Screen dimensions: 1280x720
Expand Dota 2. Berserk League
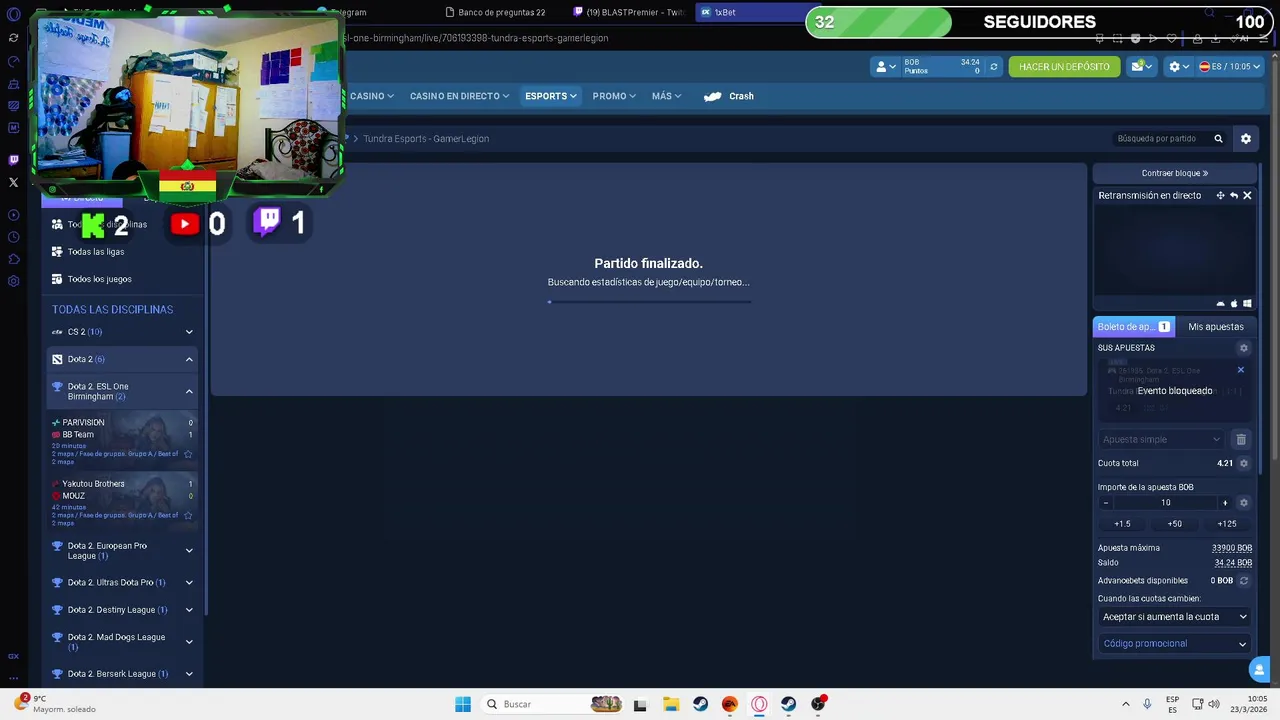[121, 674]
